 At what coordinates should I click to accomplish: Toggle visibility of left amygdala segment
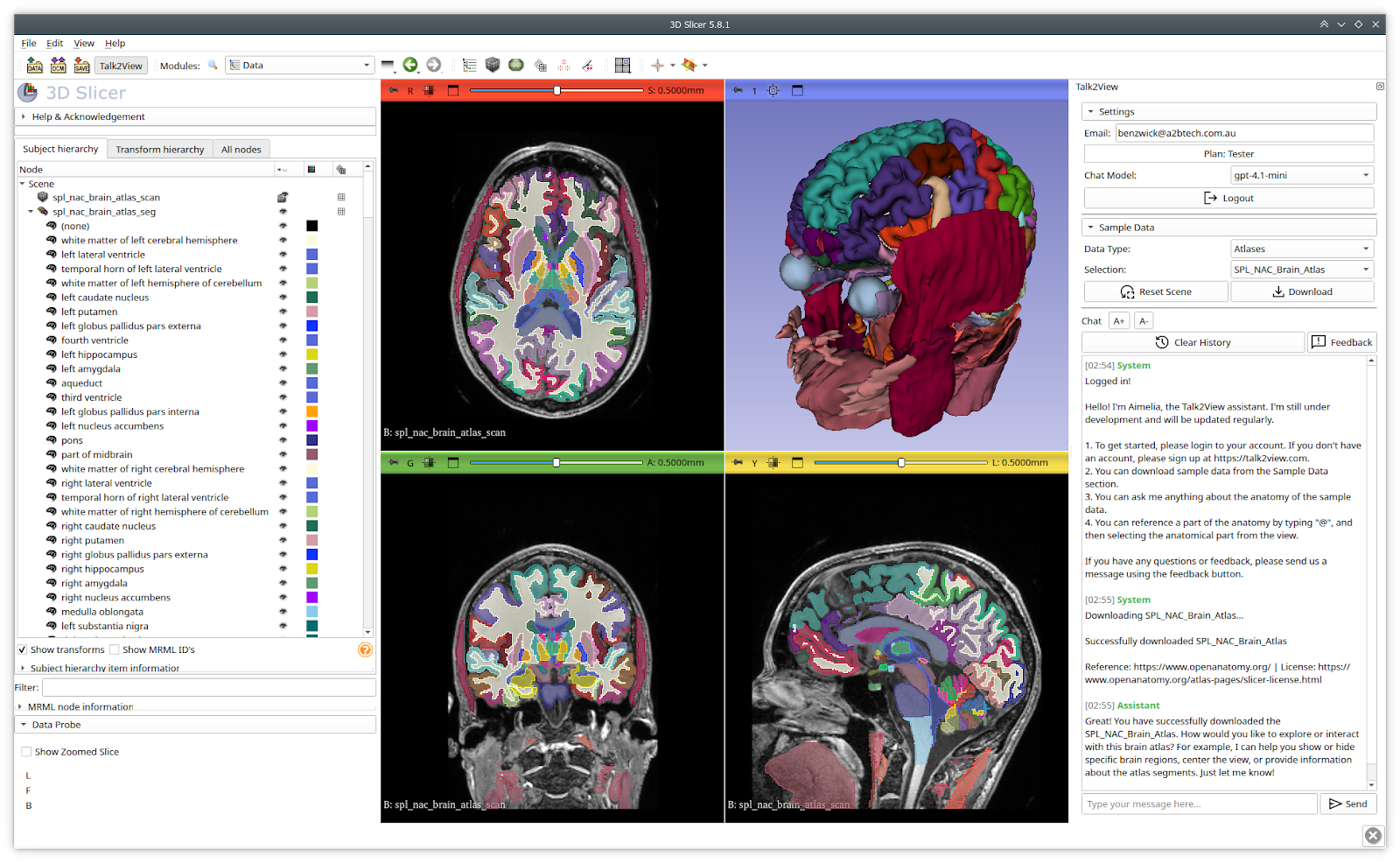coord(283,369)
